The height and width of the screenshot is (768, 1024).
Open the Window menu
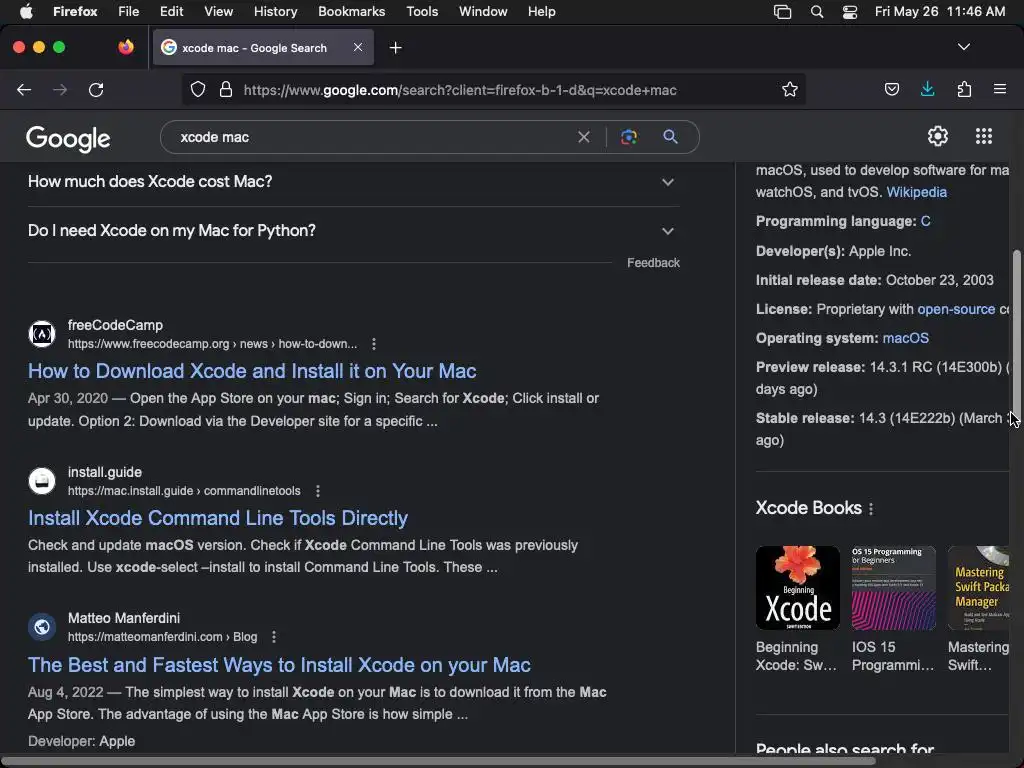(483, 11)
